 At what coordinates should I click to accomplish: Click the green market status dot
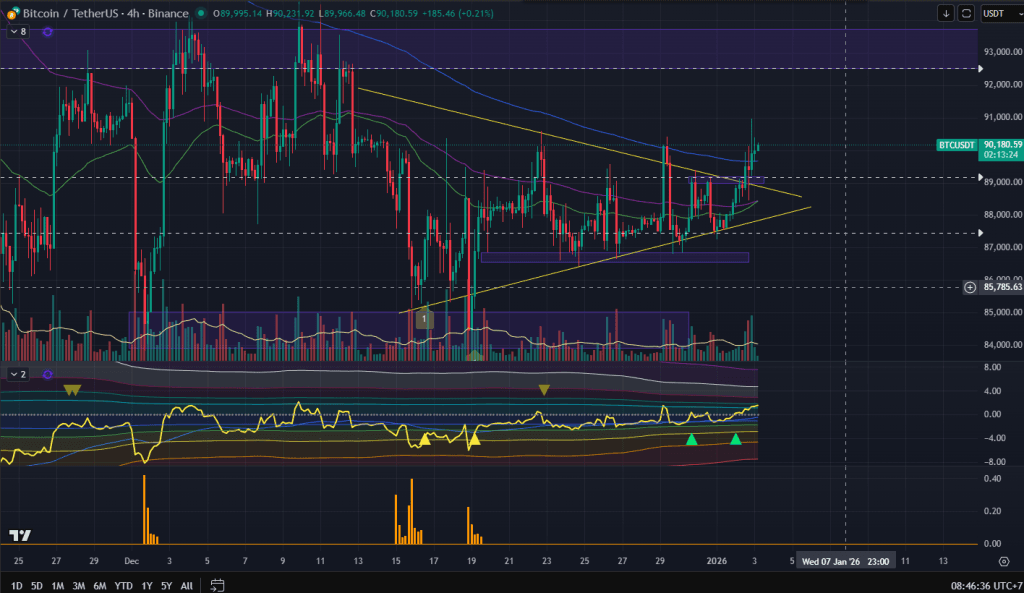point(201,14)
